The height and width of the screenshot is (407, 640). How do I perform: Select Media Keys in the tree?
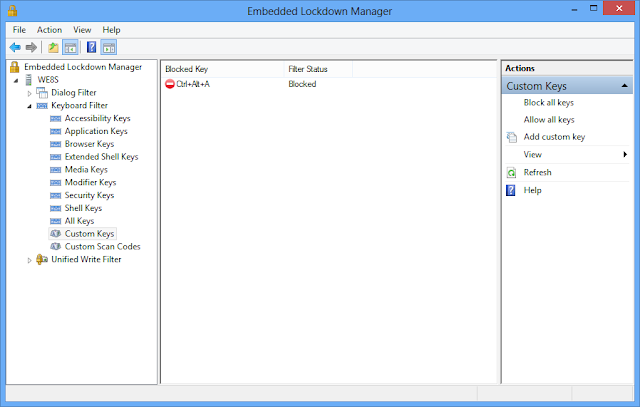pyautogui.click(x=86, y=170)
